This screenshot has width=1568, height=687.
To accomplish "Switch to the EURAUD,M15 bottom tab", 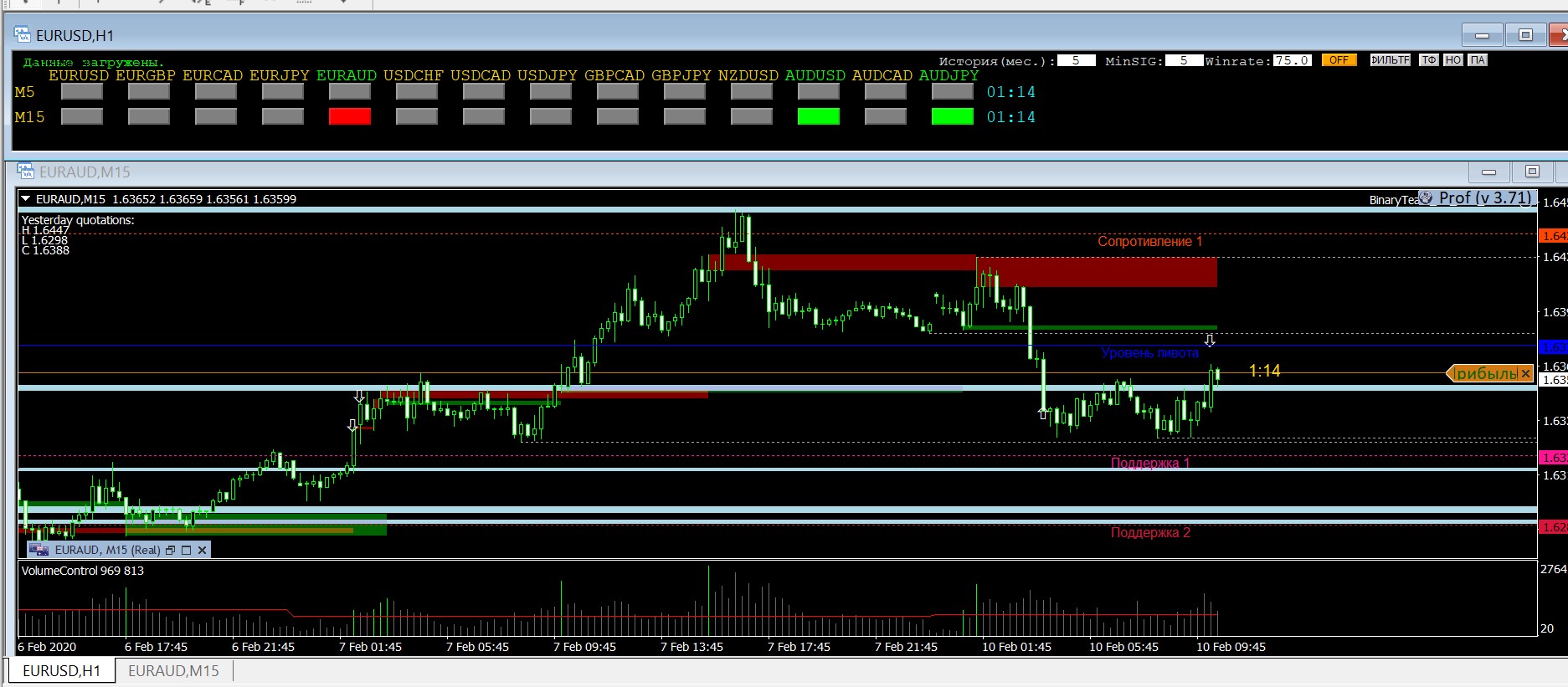I will point(173,671).
